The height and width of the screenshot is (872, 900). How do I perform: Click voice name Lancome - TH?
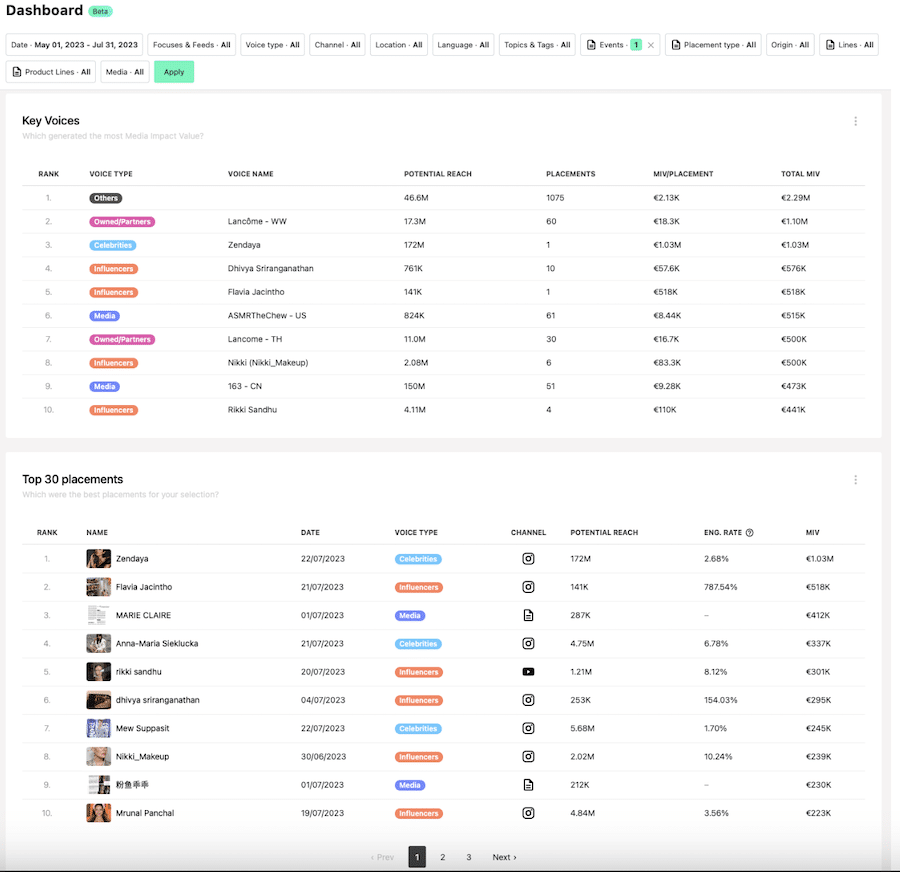[255, 339]
